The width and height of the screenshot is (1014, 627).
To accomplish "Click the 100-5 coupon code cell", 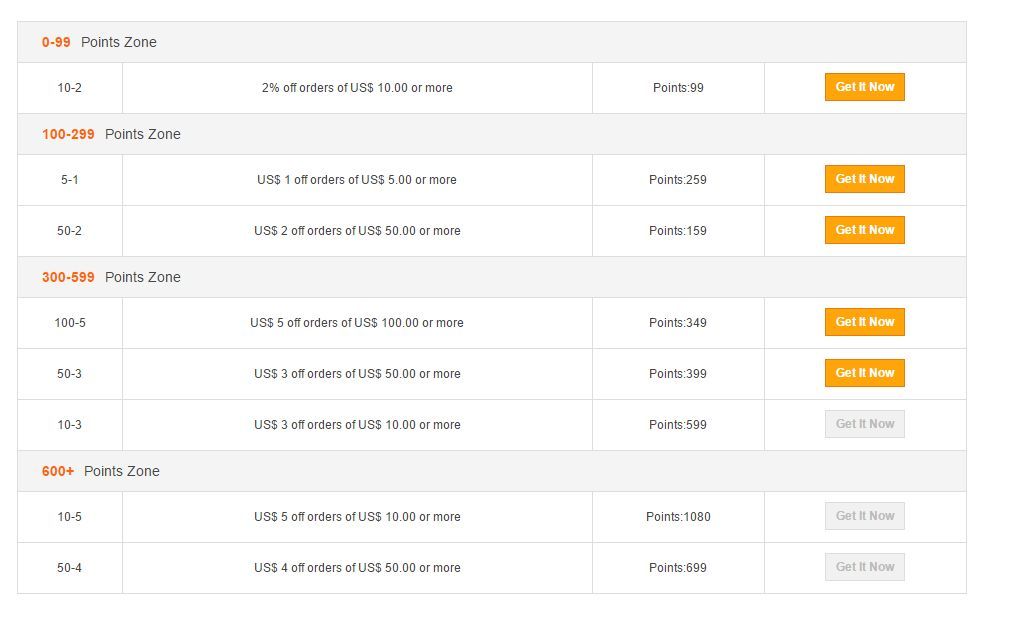I will tap(70, 323).
